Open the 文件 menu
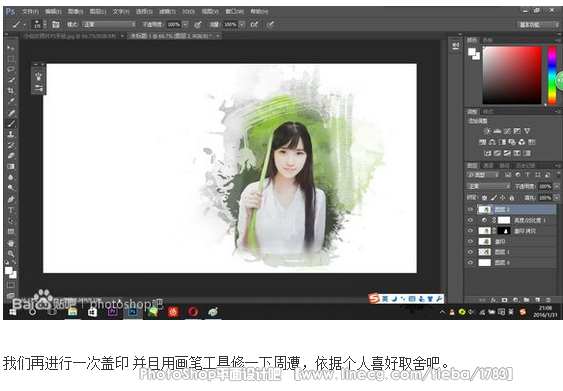The width and height of the screenshot is (563, 391). tap(30, 11)
